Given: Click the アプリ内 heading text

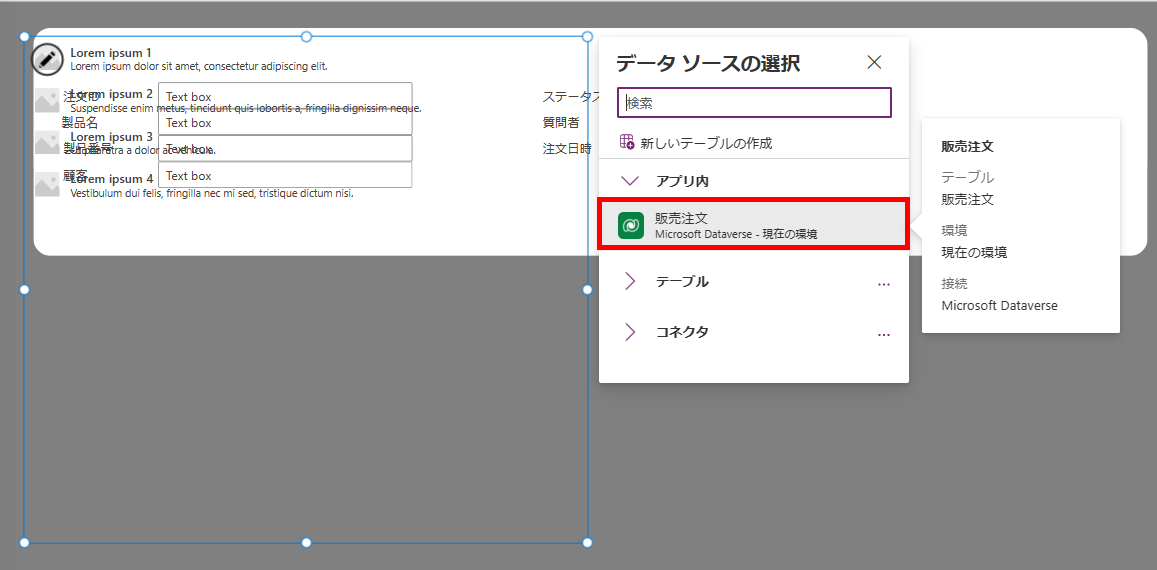Looking at the screenshot, I should click(x=683, y=181).
